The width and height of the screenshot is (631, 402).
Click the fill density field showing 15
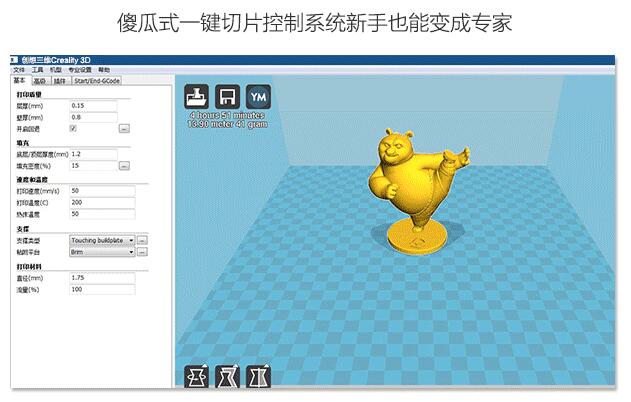(93, 166)
